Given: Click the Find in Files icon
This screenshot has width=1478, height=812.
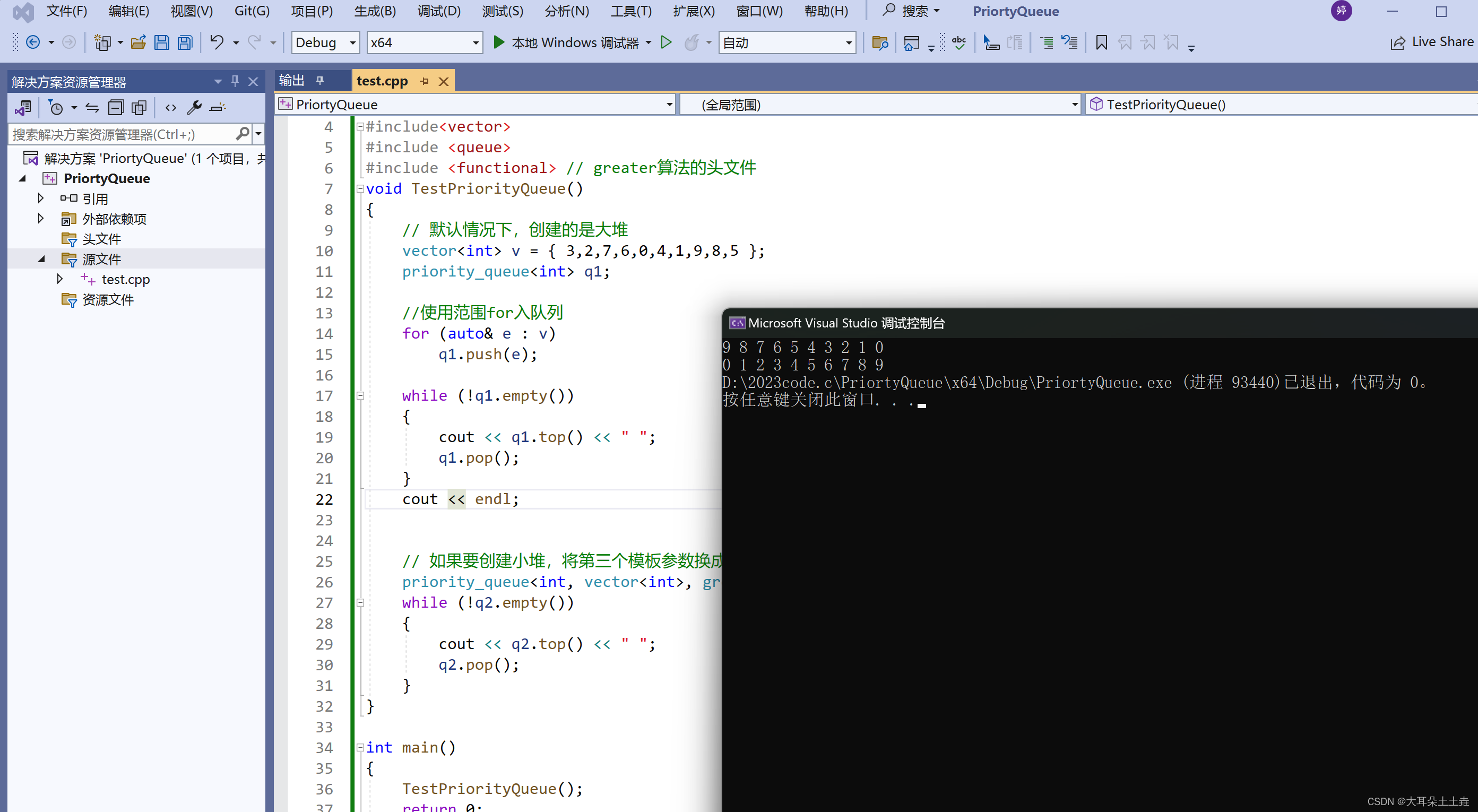Looking at the screenshot, I should [879, 42].
